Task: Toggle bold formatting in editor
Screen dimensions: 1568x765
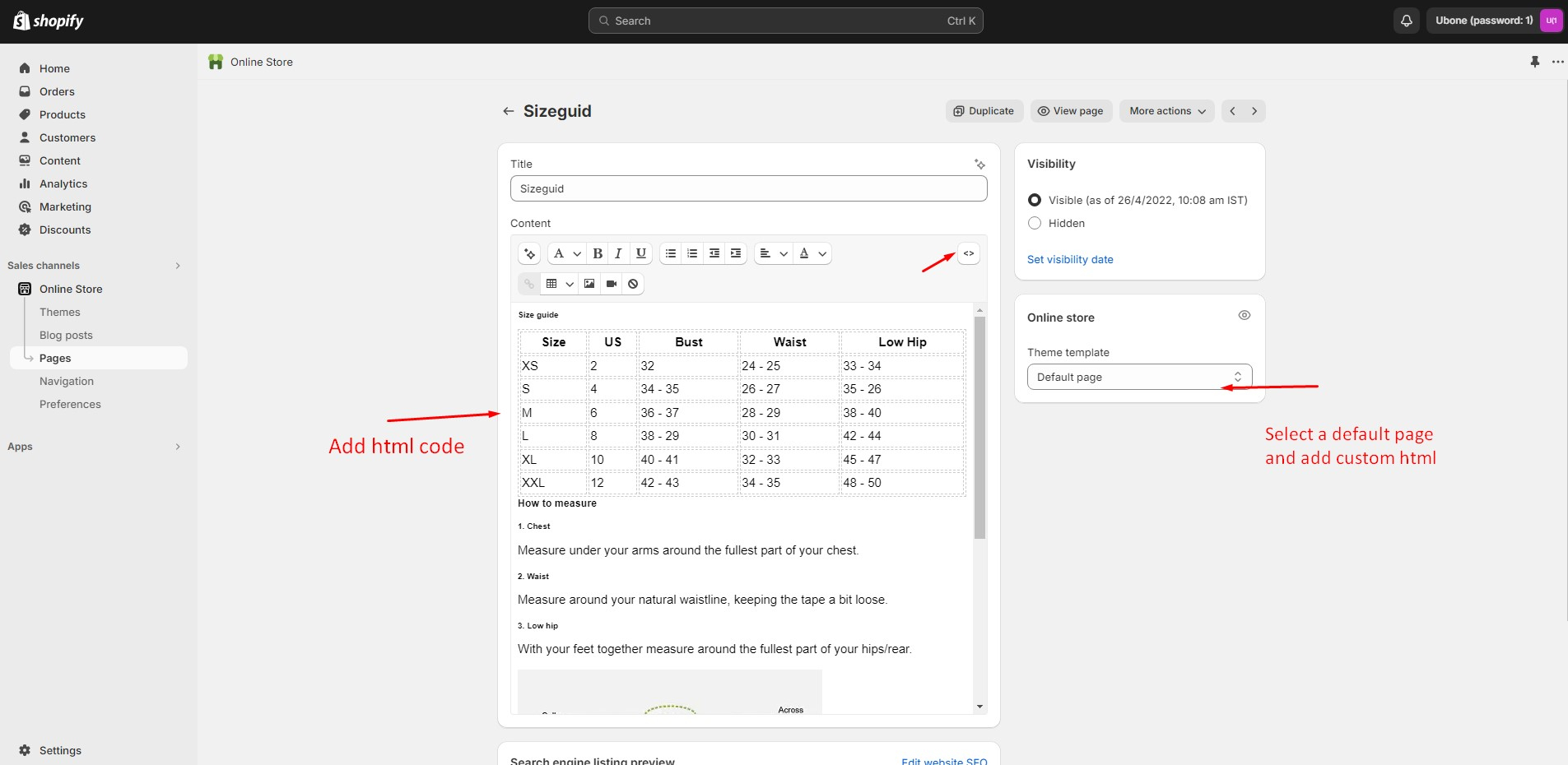Action: (x=598, y=253)
